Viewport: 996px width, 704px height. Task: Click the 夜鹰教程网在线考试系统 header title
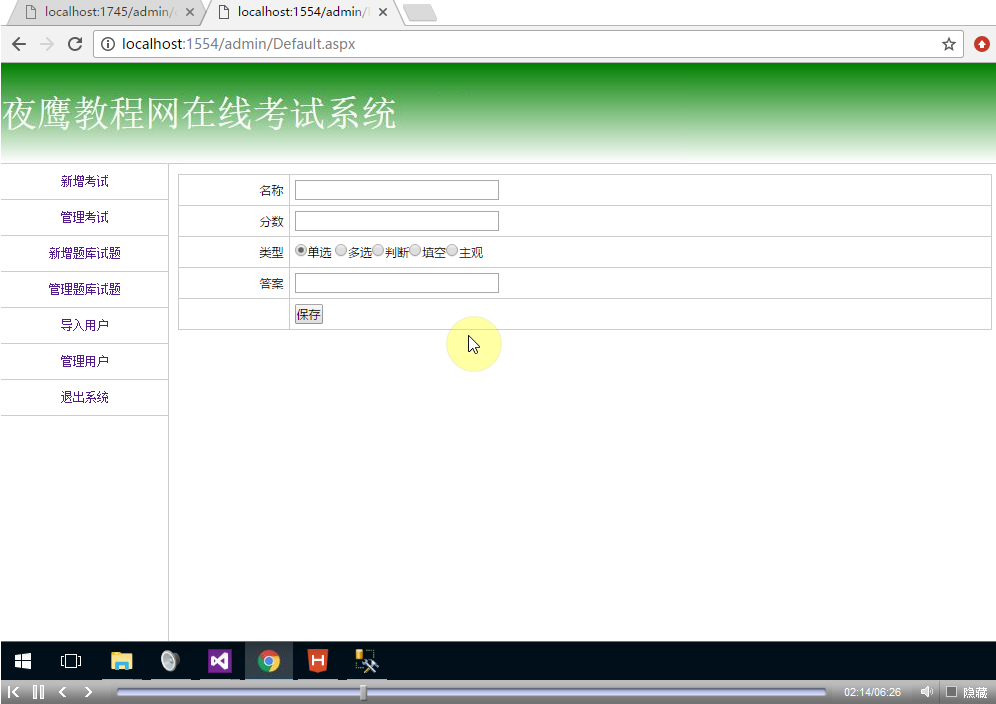pos(199,114)
